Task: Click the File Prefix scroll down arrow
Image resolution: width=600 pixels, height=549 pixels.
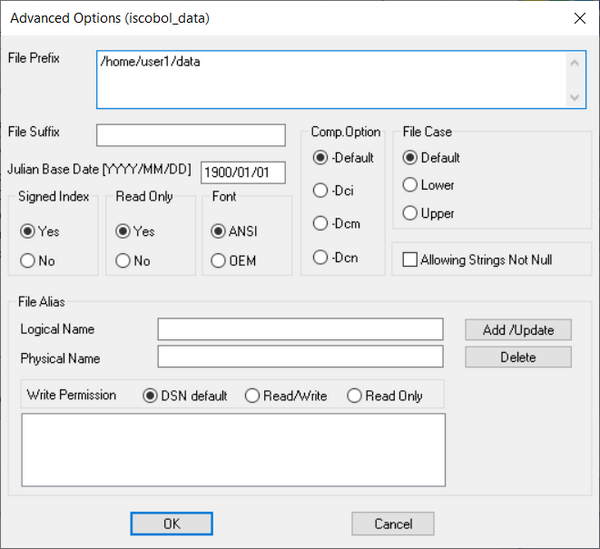Action: point(574,97)
